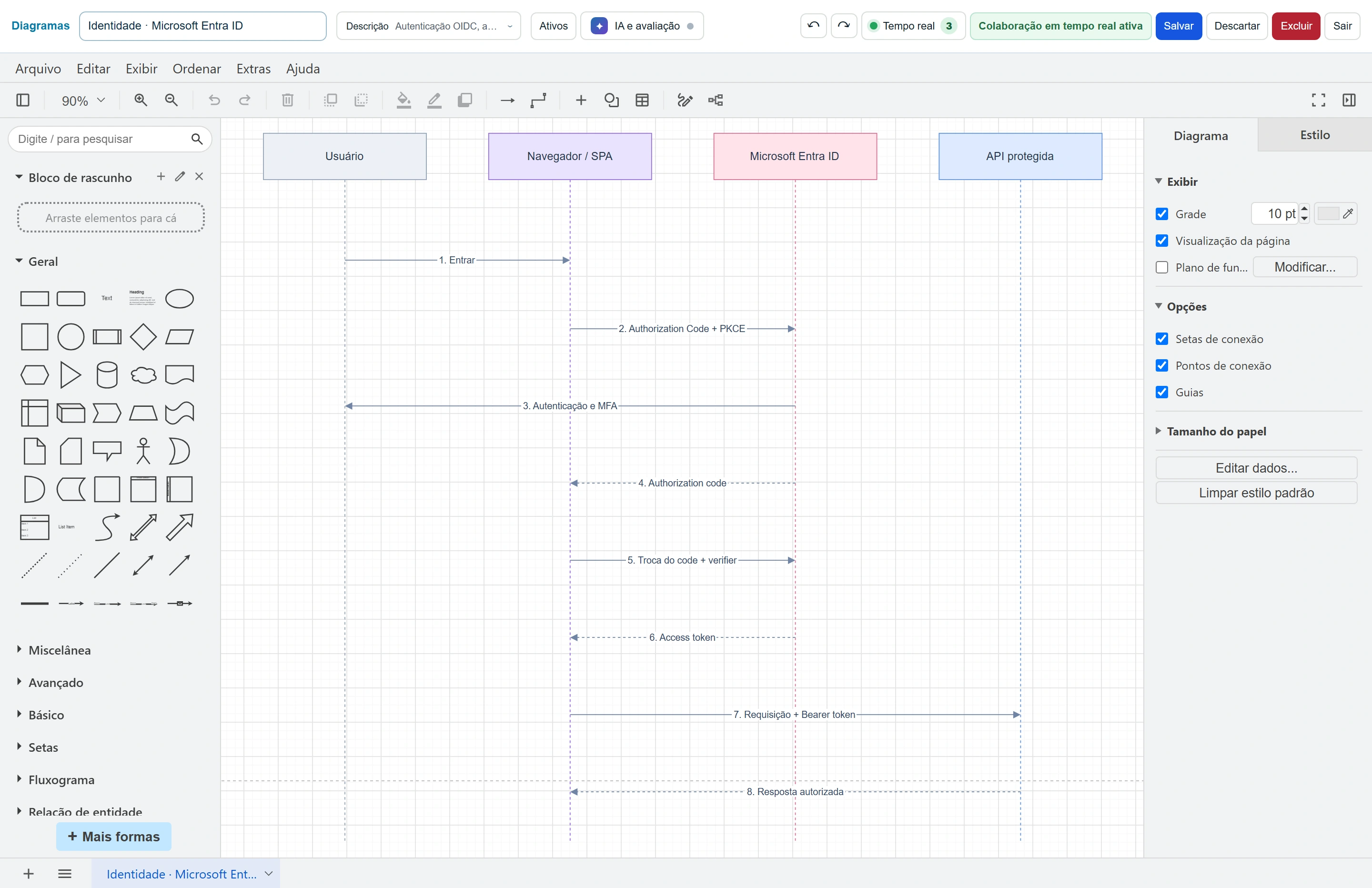Switch to the Estilo tab
This screenshot has width=1372, height=888.
pyautogui.click(x=1315, y=135)
